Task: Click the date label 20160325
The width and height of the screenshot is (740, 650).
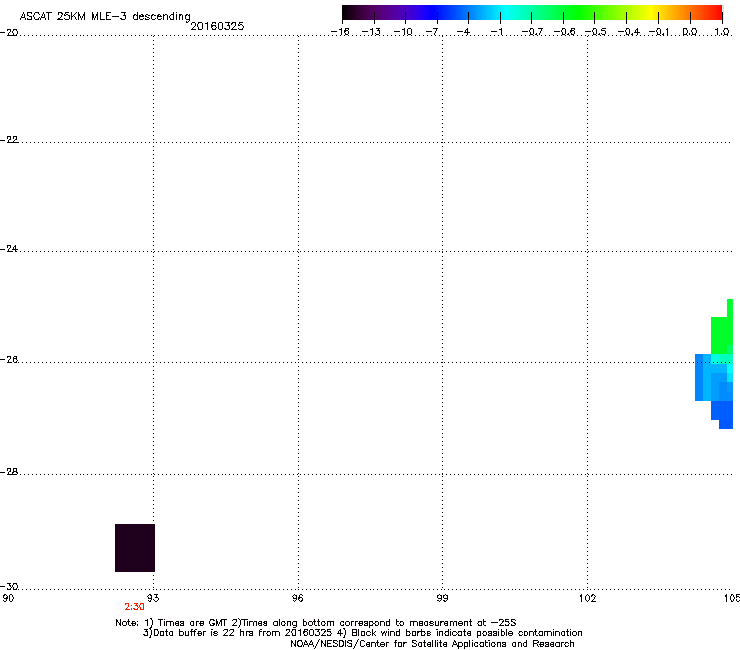Action: click(217, 26)
